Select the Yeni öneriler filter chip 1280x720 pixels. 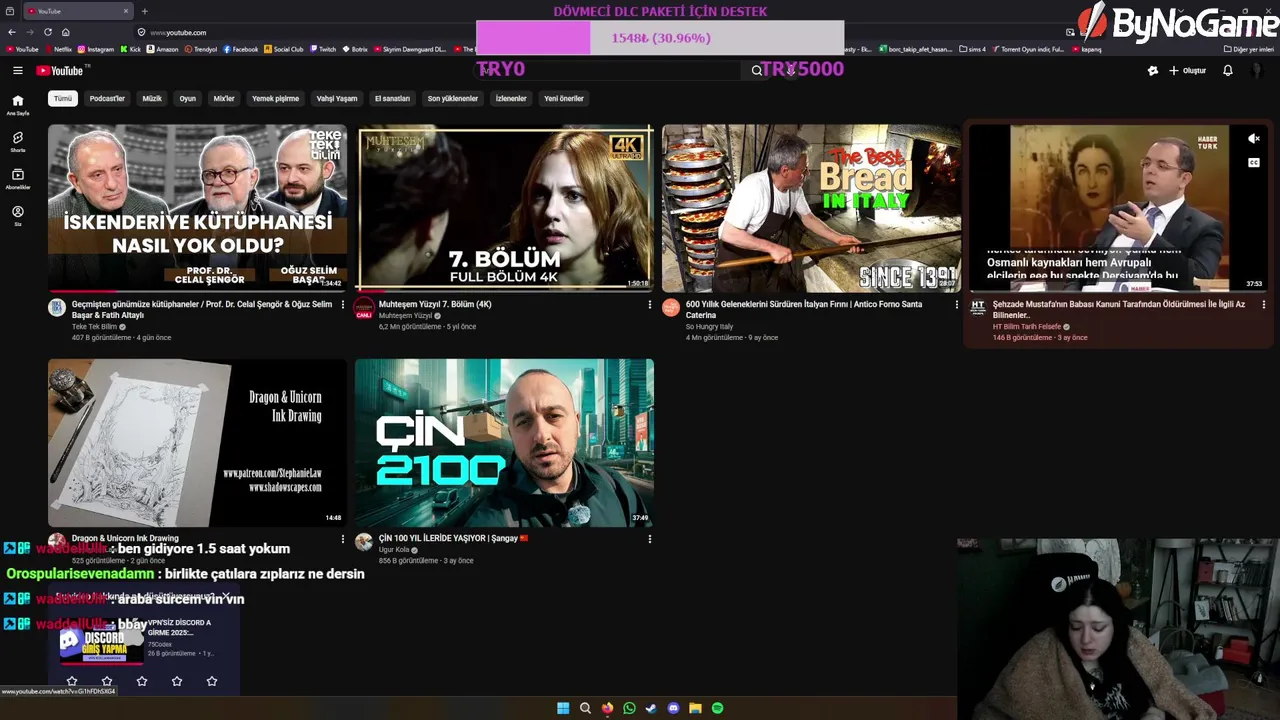[x=564, y=98]
